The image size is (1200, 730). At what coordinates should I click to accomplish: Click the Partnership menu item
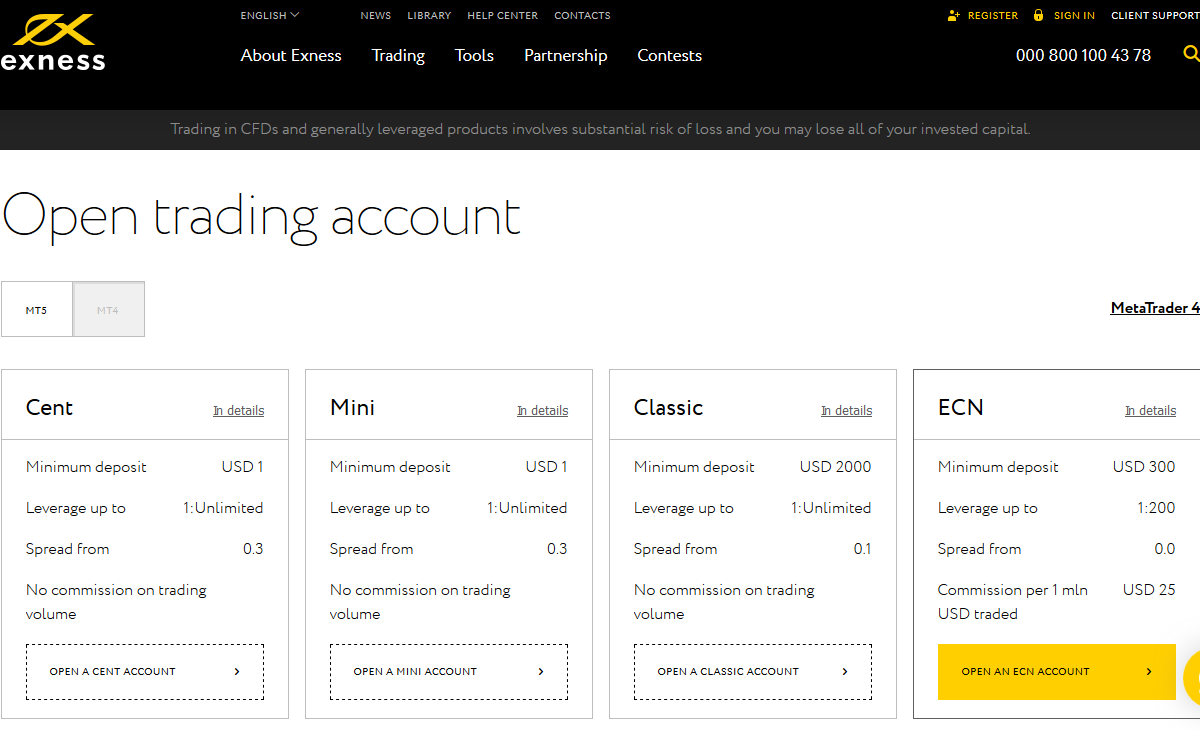click(565, 56)
